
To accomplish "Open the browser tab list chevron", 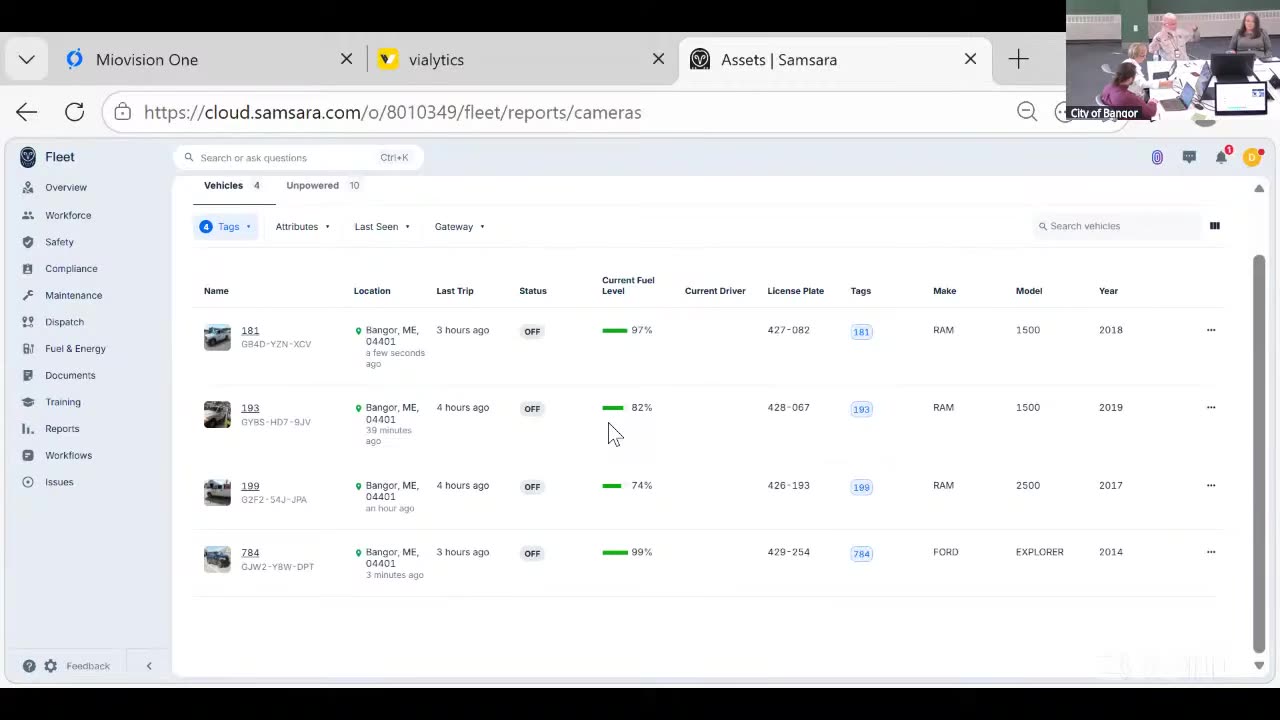I will coord(27,60).
